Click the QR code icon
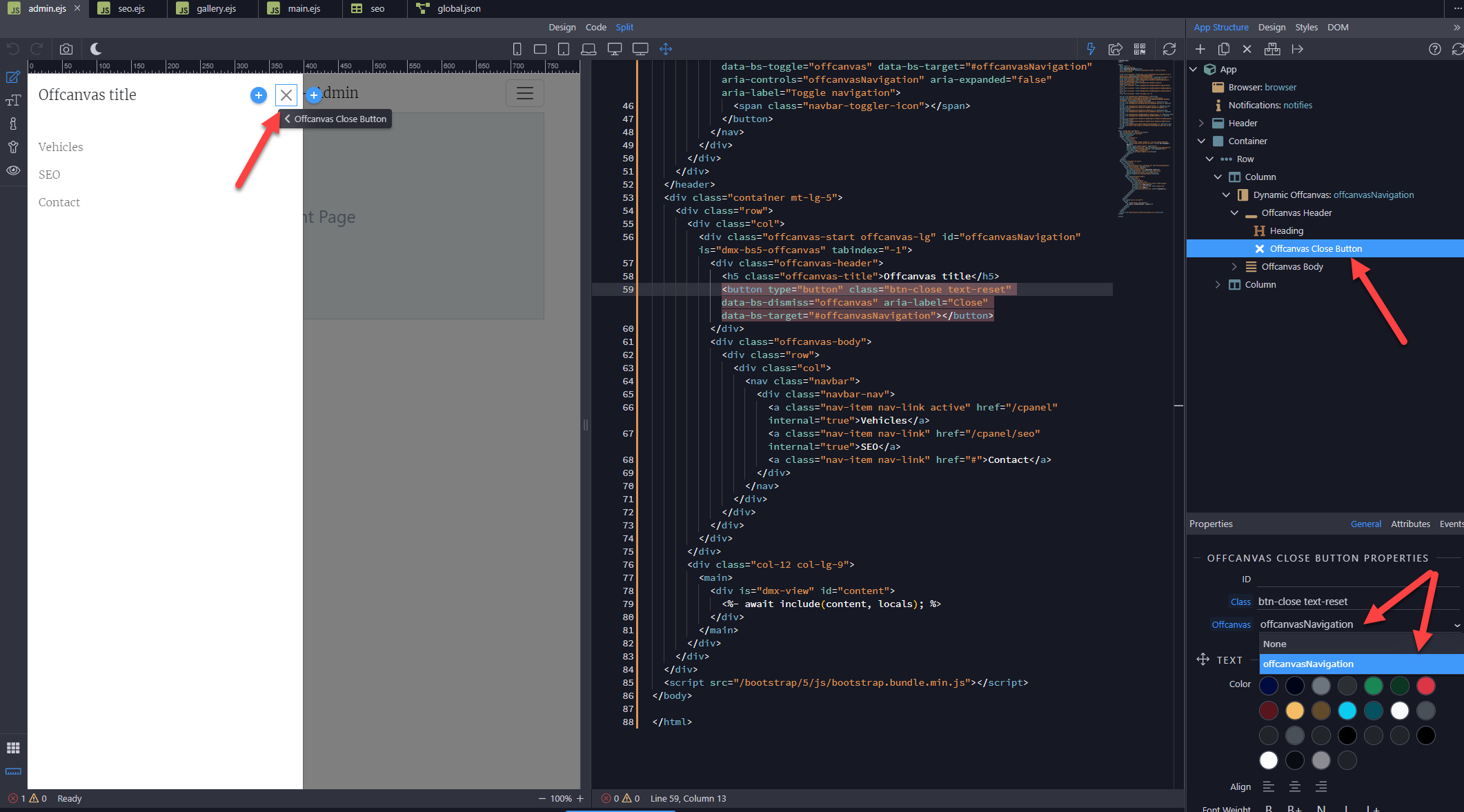This screenshot has width=1464, height=812. (1140, 49)
